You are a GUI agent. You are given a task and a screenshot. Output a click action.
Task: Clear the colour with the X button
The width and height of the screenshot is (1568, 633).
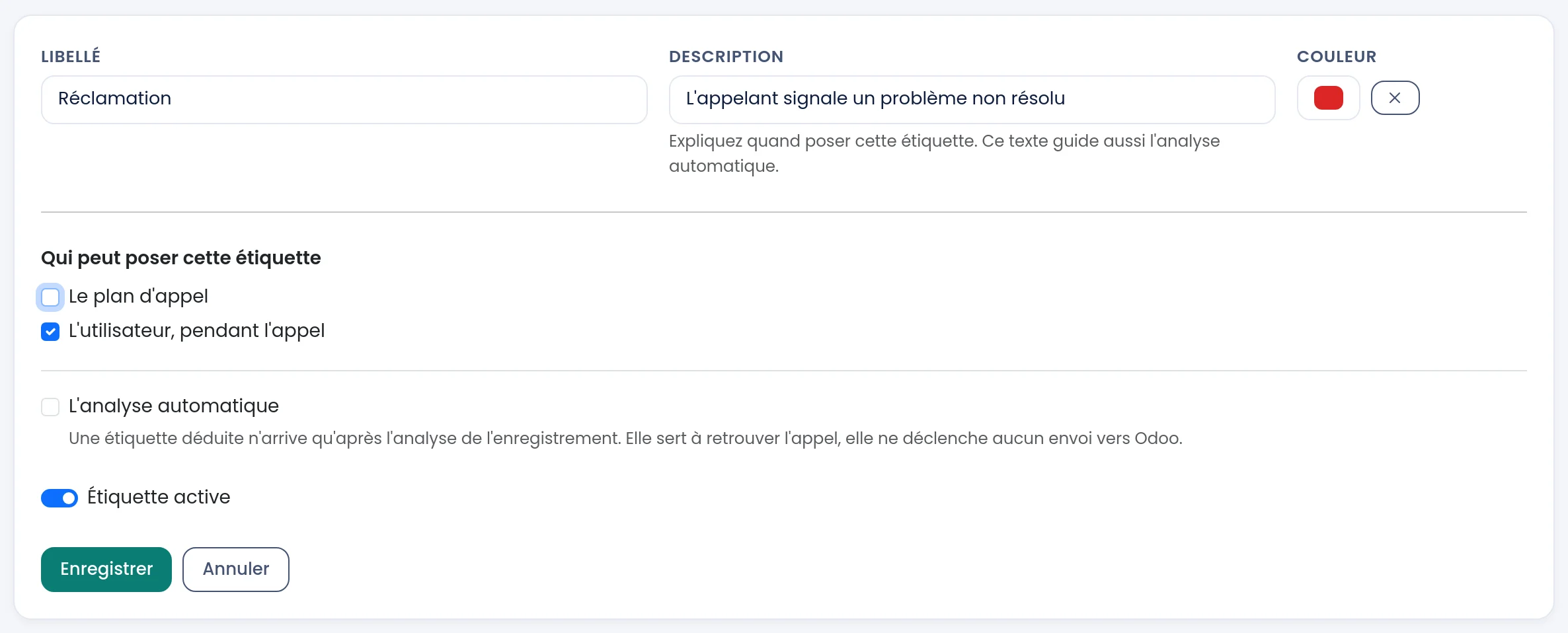1395,98
